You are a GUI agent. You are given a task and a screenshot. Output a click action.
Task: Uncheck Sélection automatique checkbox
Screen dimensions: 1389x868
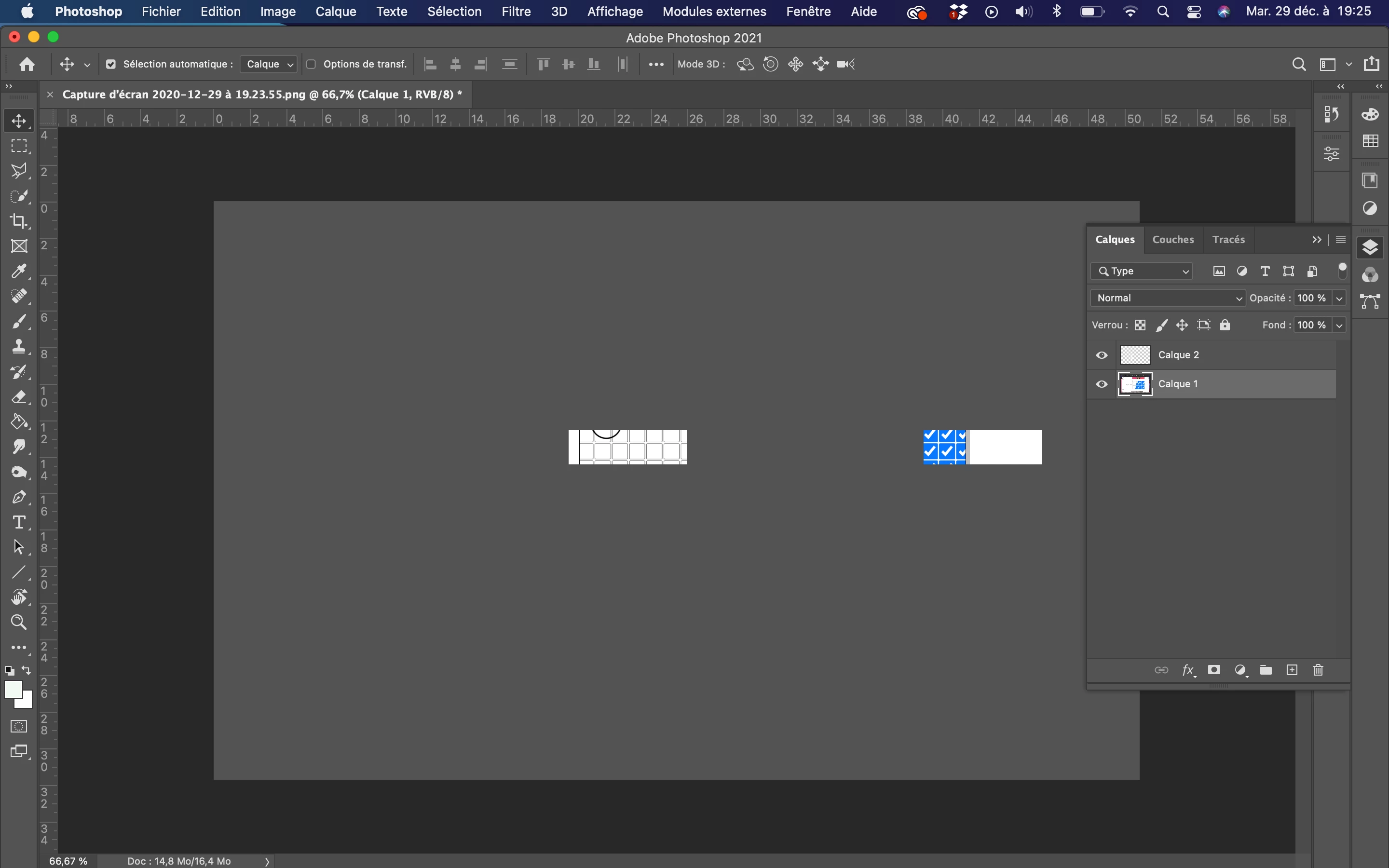pyautogui.click(x=111, y=64)
